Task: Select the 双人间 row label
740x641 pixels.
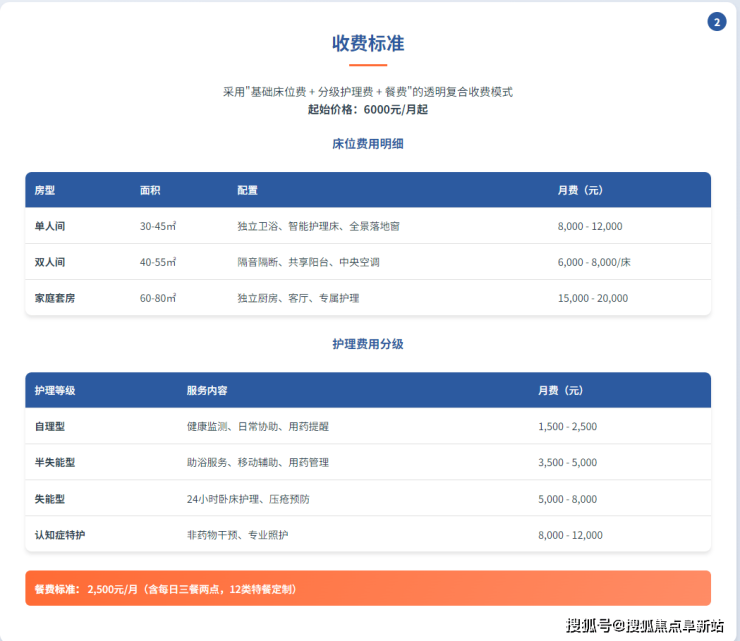Action: [50, 262]
